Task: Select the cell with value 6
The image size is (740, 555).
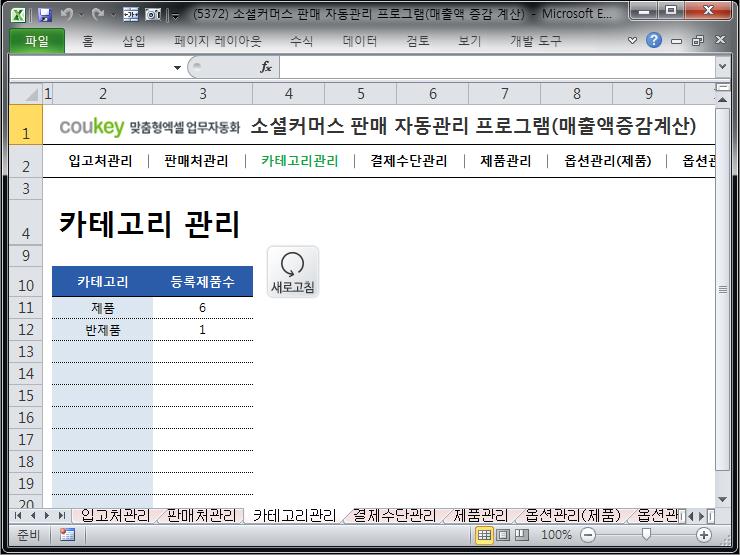Action: 202,308
